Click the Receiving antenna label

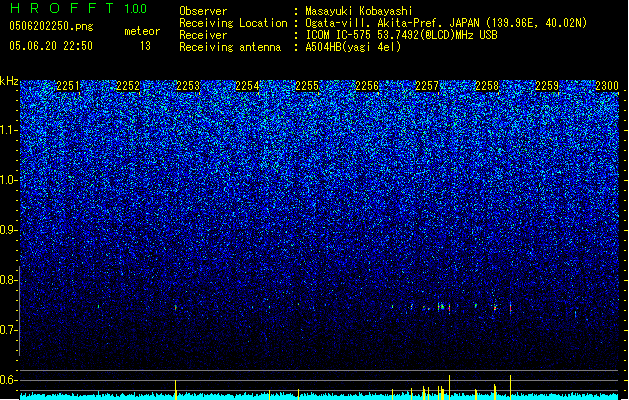point(230,47)
